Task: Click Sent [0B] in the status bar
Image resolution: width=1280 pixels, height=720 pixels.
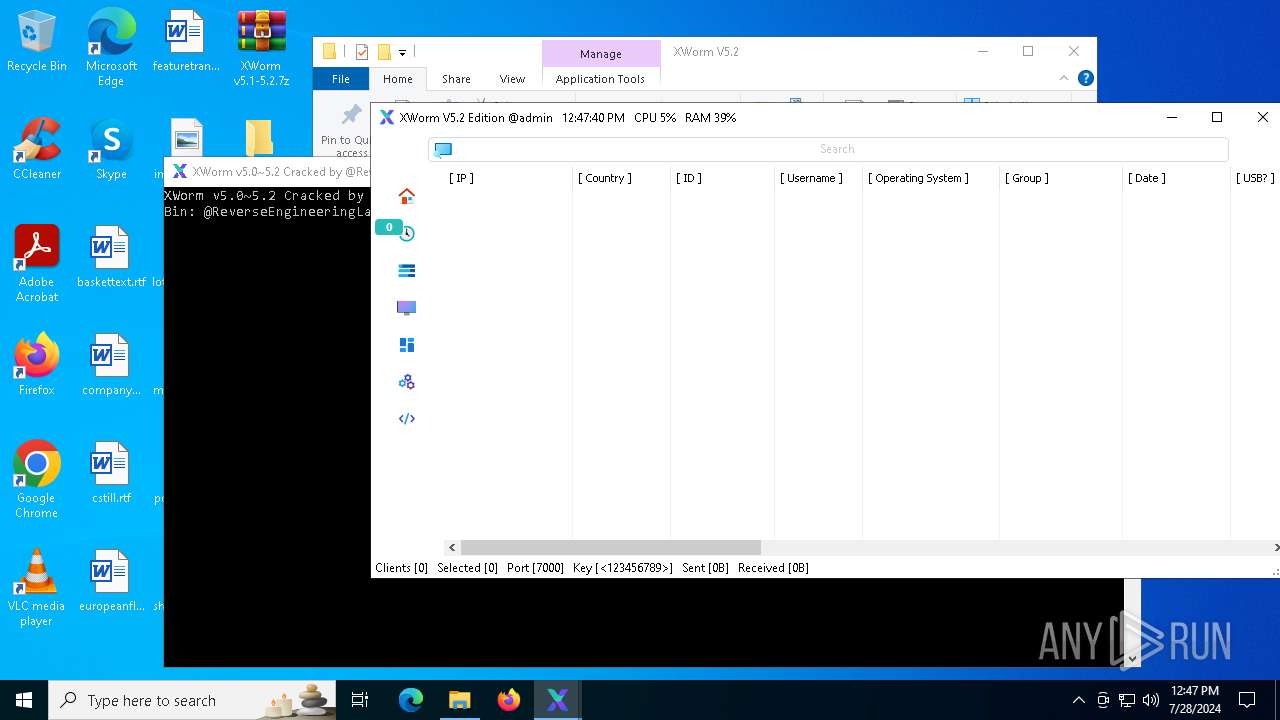Action: tap(705, 567)
